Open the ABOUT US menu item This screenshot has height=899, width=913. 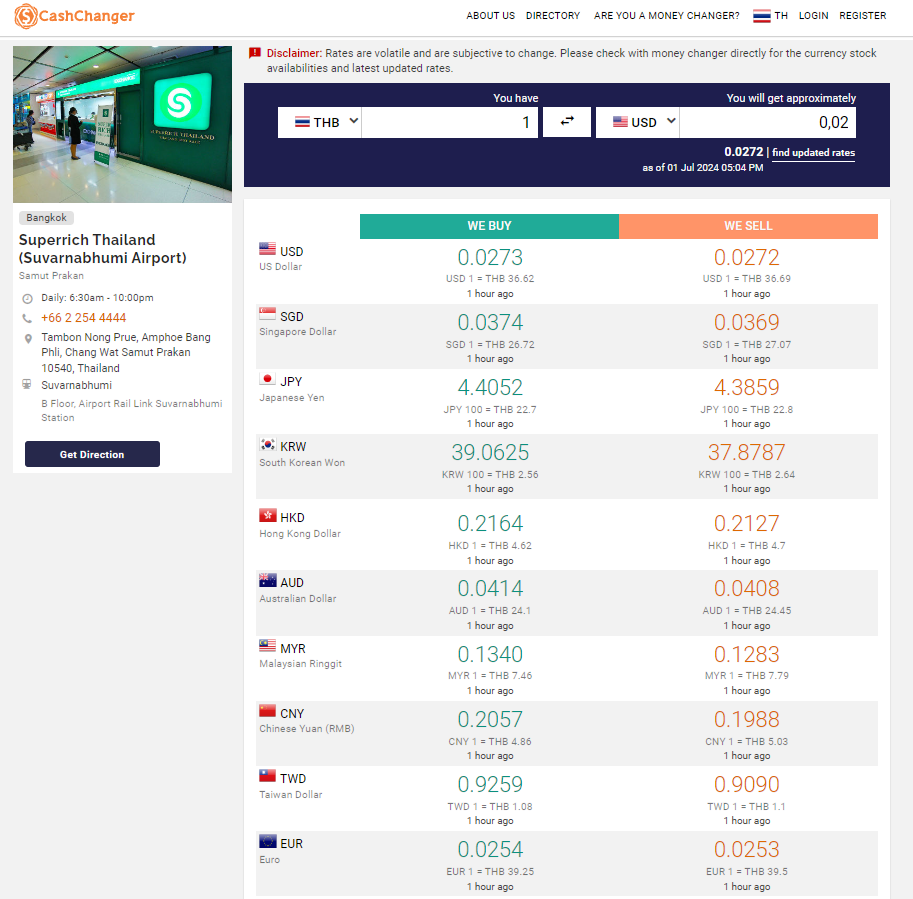pyautogui.click(x=490, y=16)
